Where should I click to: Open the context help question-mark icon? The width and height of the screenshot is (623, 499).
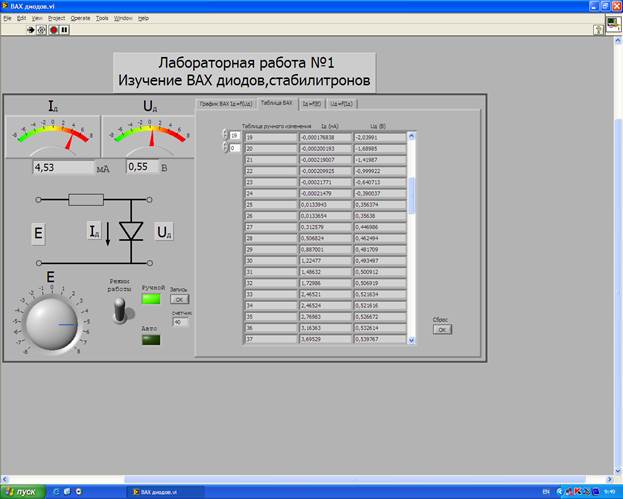(x=598, y=30)
